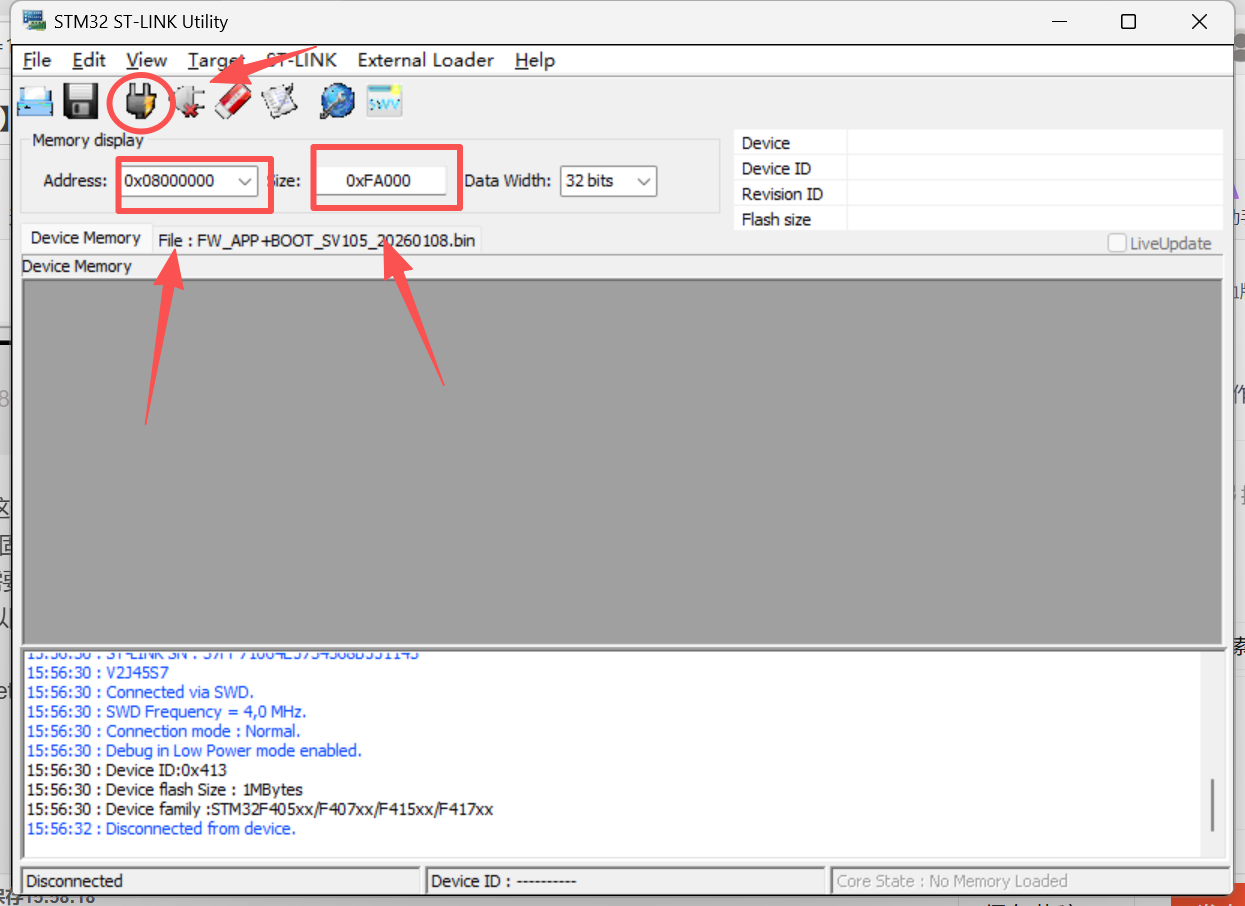
Task: Switch to the FW_APP+BOOT_SV105 .bin file tab
Action: (x=317, y=241)
